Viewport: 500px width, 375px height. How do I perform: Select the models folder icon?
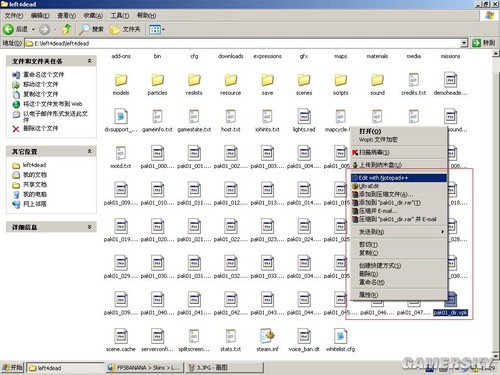(121, 80)
